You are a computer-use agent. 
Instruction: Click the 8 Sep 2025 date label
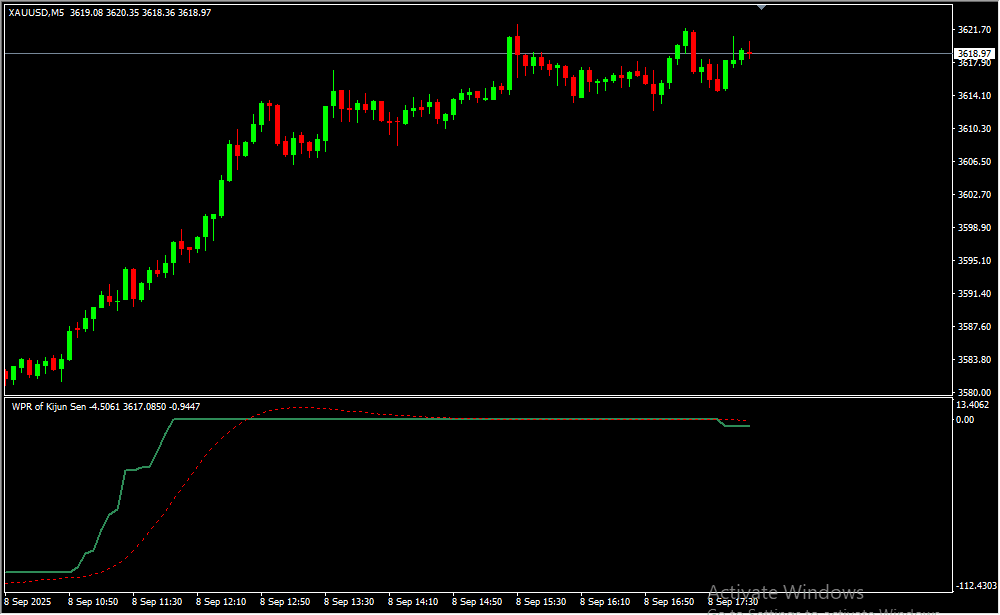pos(29,602)
